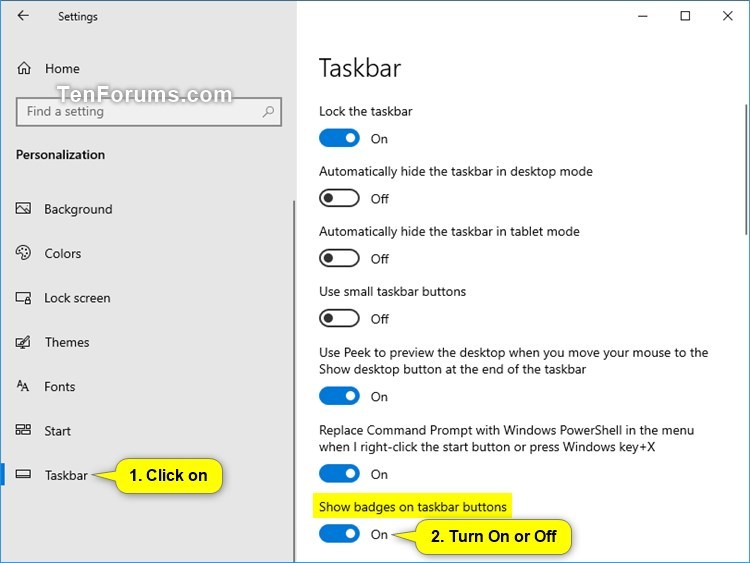Click the Find a setting search box

149,112
